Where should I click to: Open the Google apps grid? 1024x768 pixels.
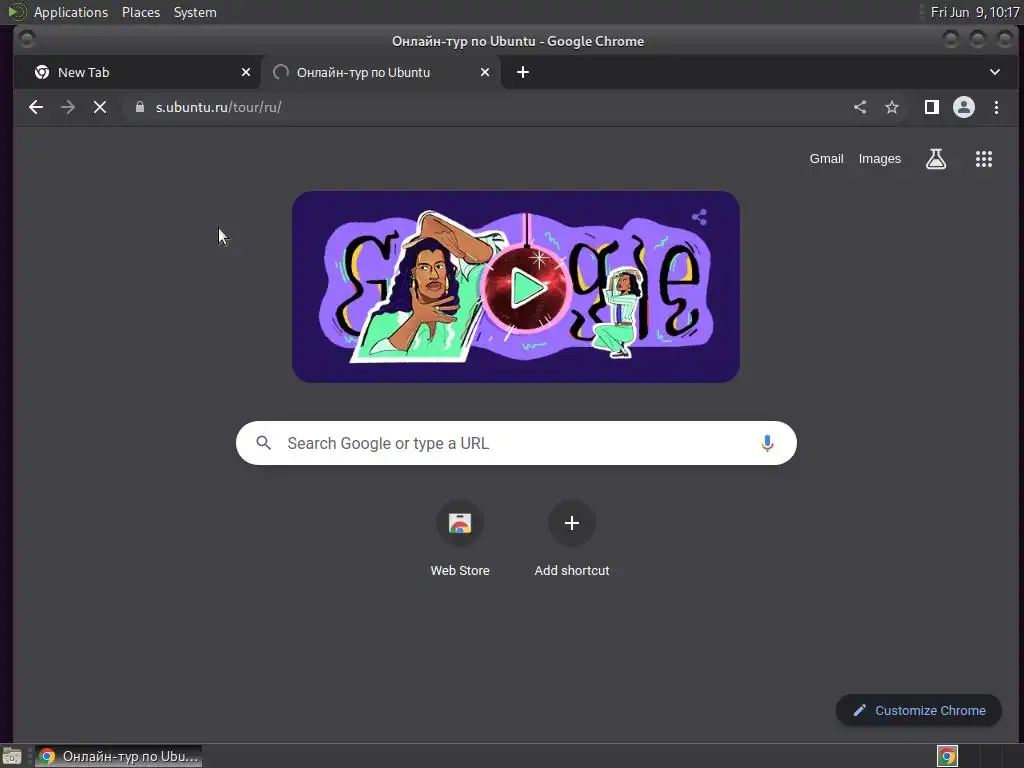[x=984, y=159]
